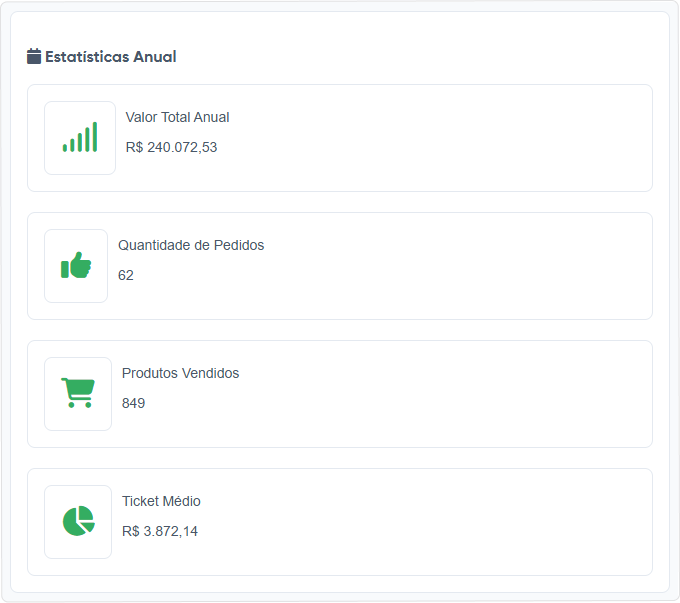The image size is (680, 603).
Task: Click the Valor Total Anual label
Action: point(177,117)
